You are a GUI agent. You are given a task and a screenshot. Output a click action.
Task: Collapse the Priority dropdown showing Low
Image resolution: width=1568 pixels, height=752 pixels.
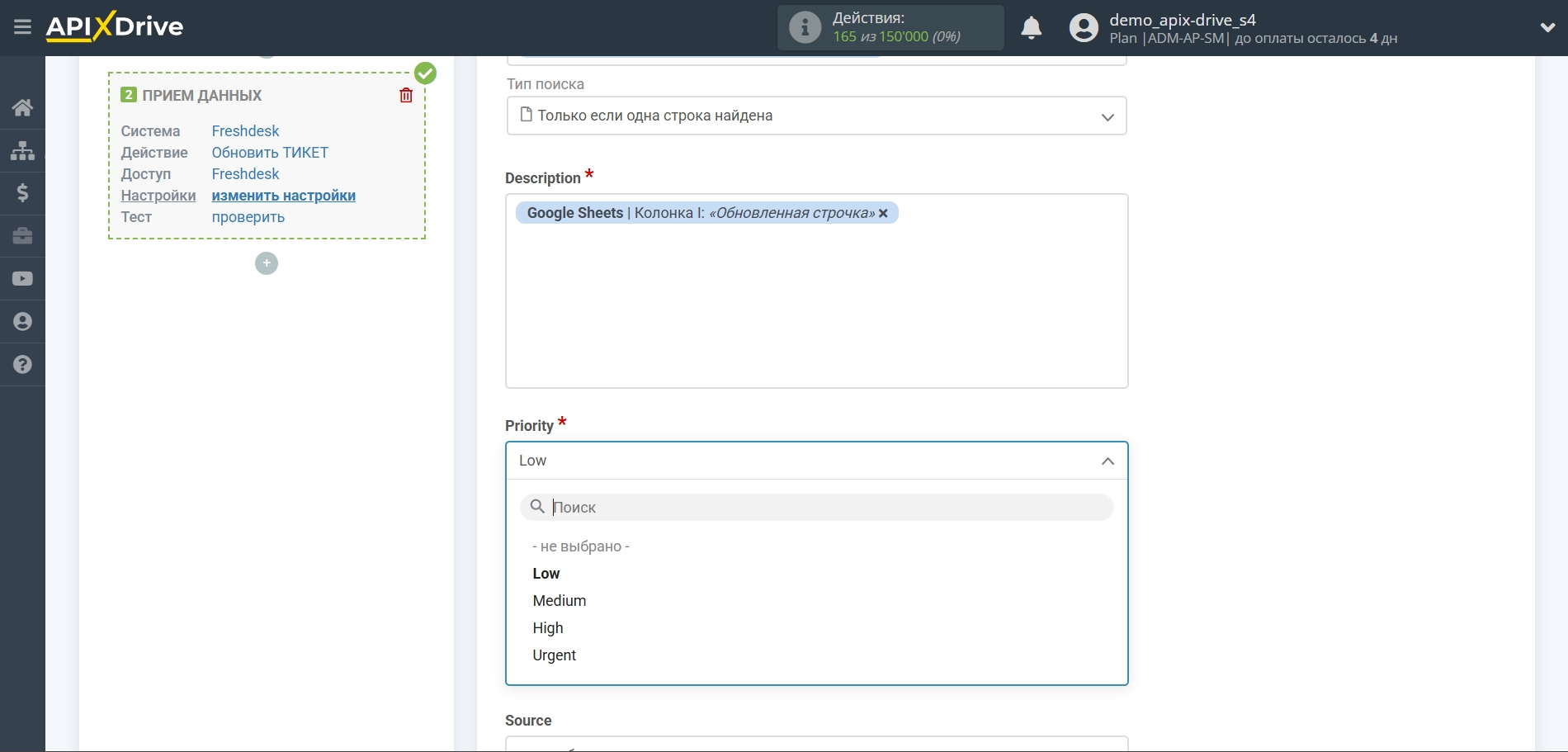[x=816, y=461]
